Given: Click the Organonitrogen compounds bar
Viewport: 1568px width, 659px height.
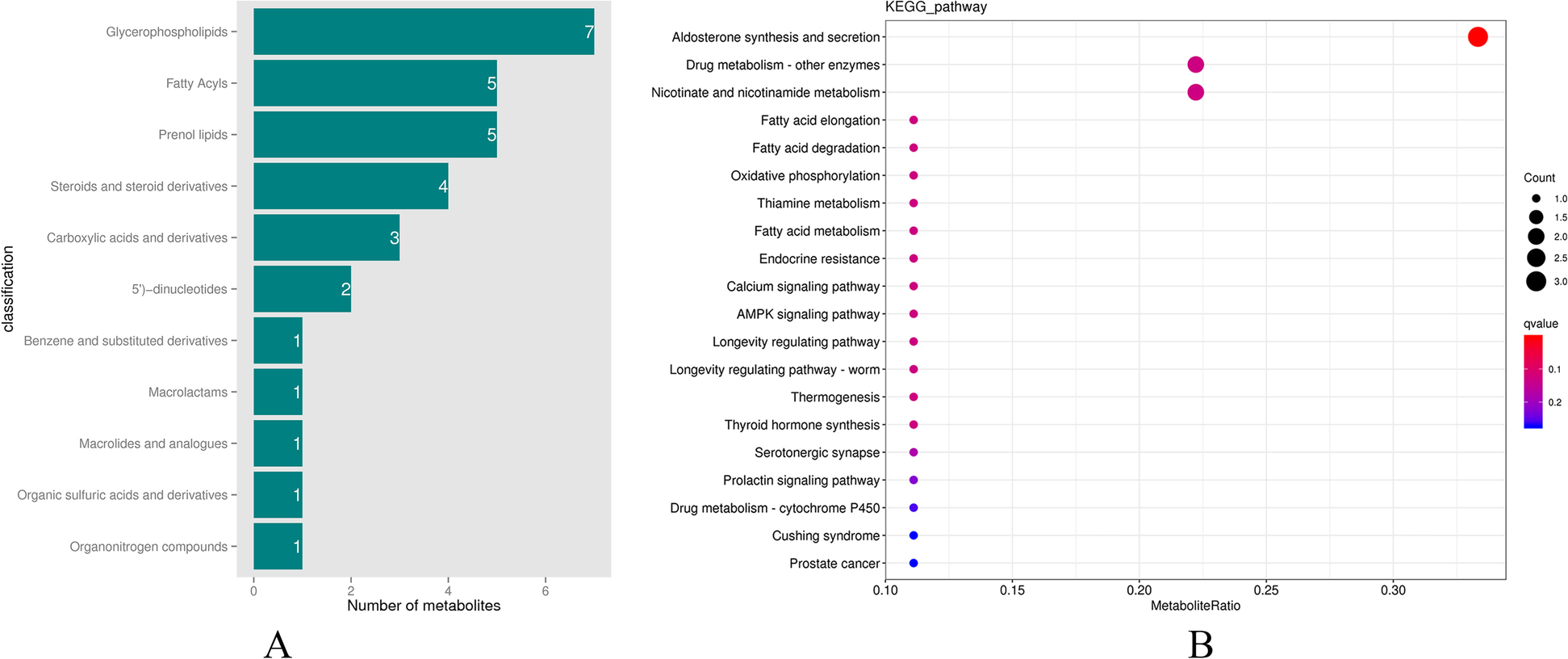Looking at the screenshot, I should (278, 547).
